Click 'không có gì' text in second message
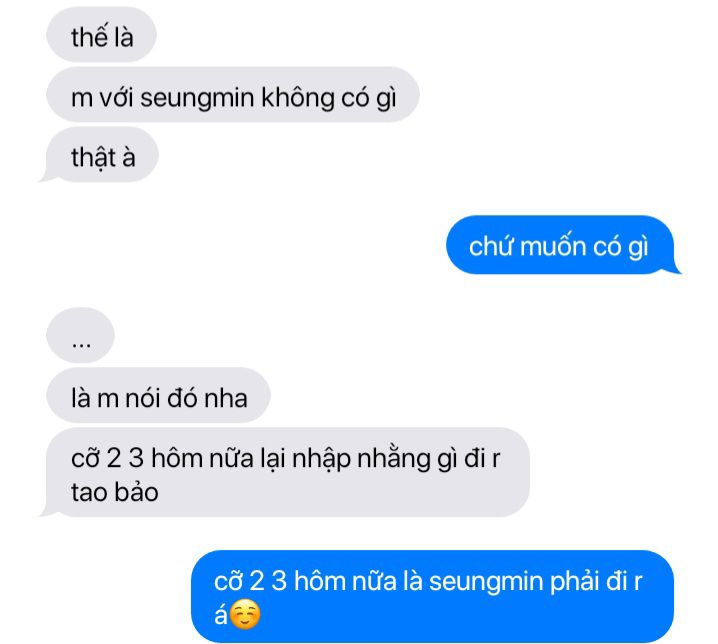The height and width of the screenshot is (644, 718). pos(329,98)
